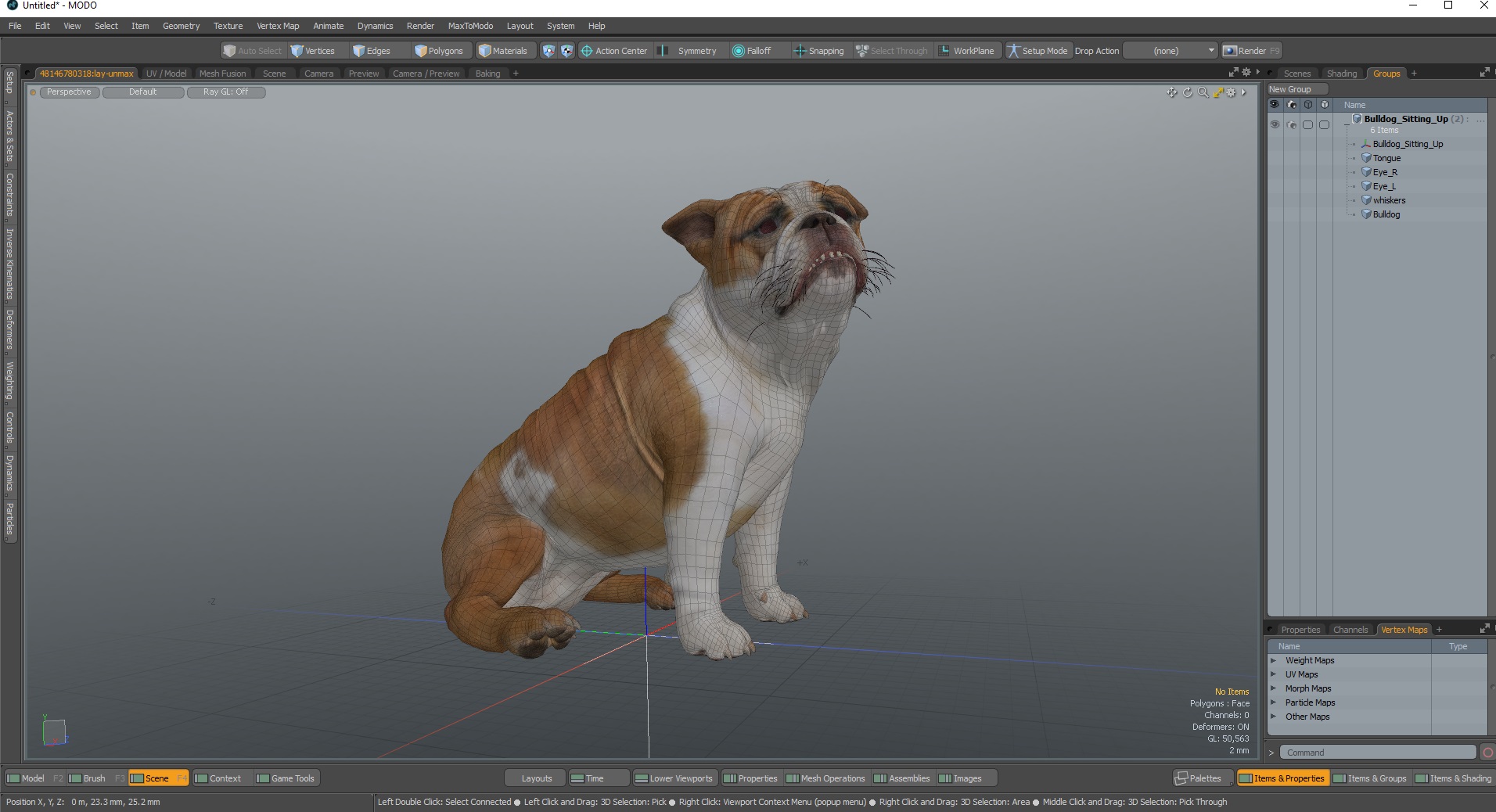Click the camera render column header icon
Image resolution: width=1496 pixels, height=812 pixels.
point(1291,105)
